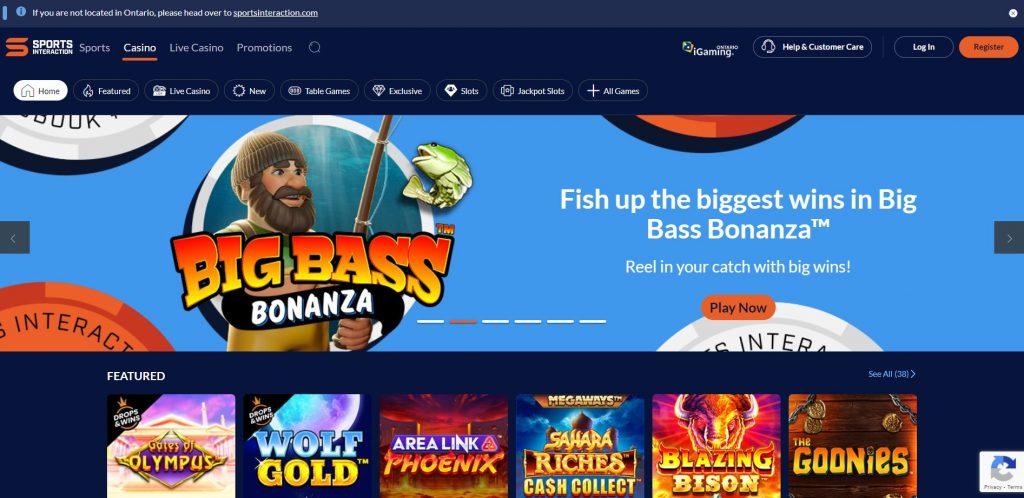Open Wolf Gold game thumbnail
This screenshot has width=1024, height=498.
point(307,446)
